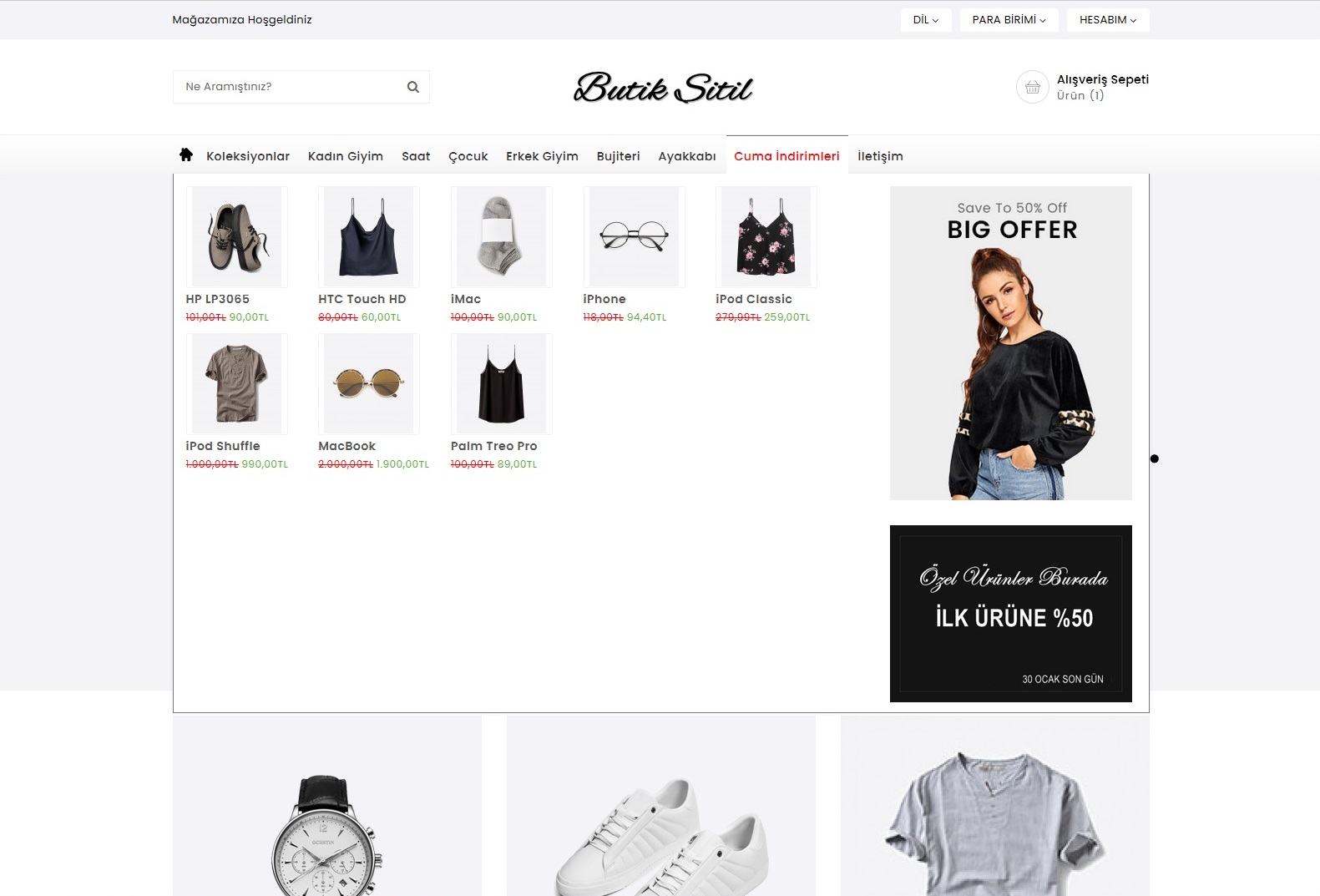This screenshot has width=1320, height=896.
Task: Expand the DİL language dropdown
Action: [925, 20]
